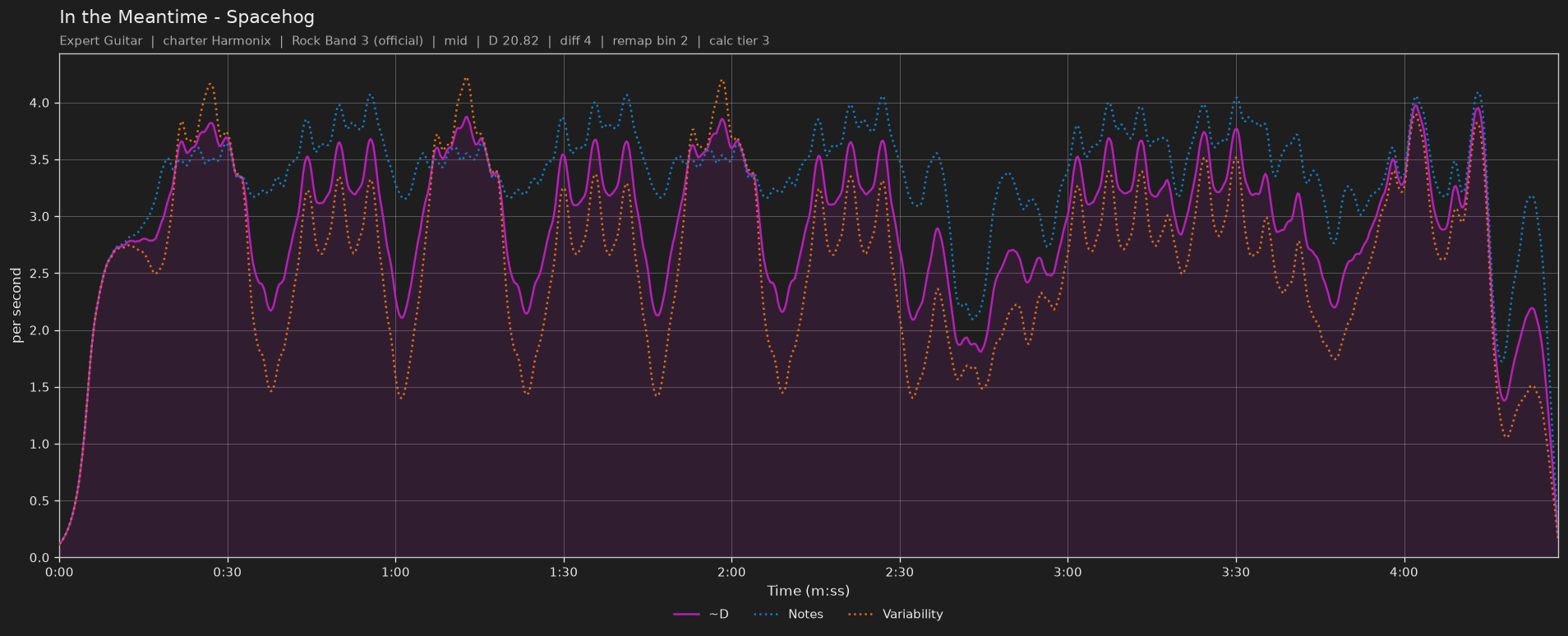1568x636 pixels.
Task: Click the 'Time (m:ss)' axis label
Action: coord(808,591)
